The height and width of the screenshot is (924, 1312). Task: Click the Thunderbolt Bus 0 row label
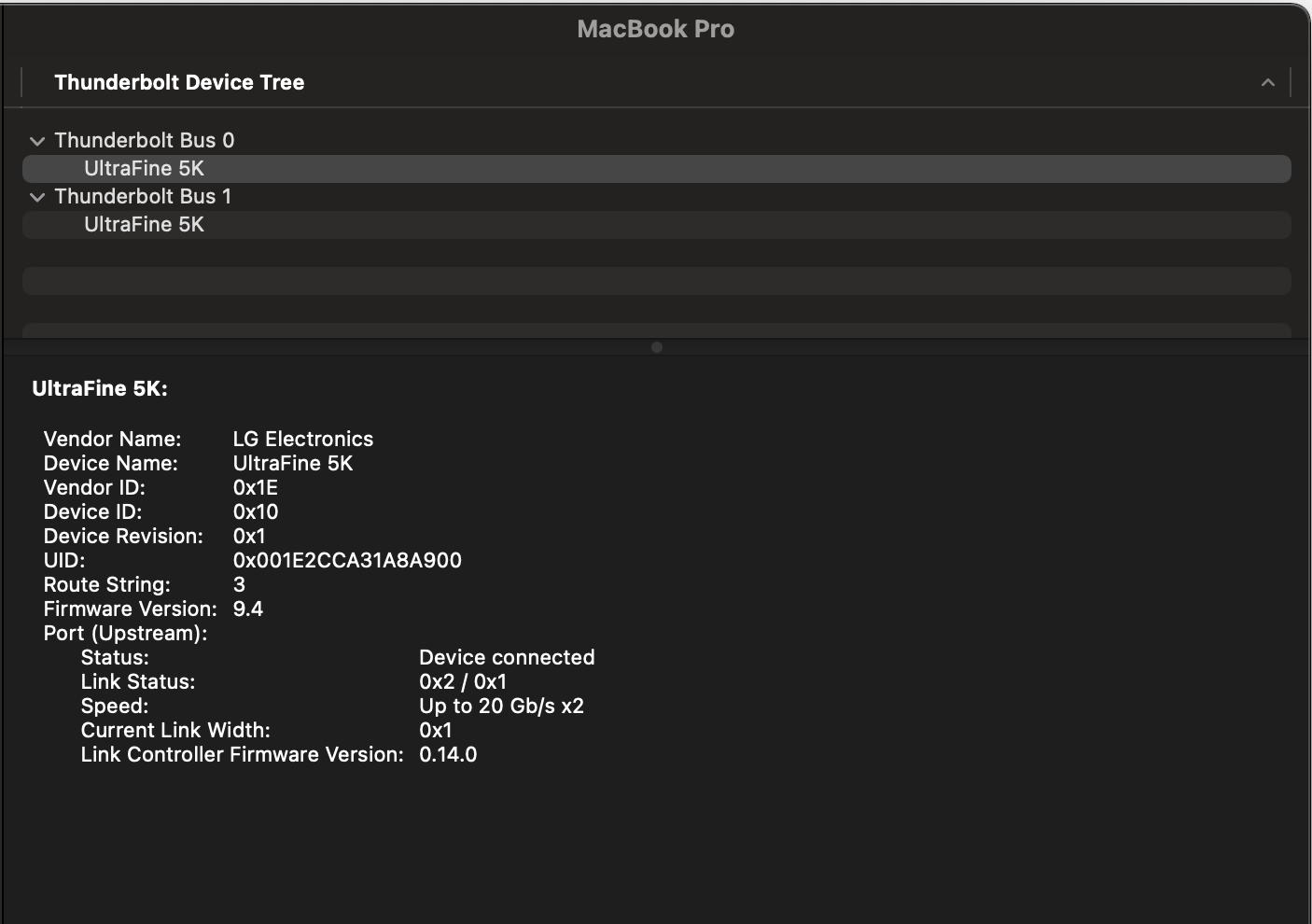pyautogui.click(x=145, y=141)
